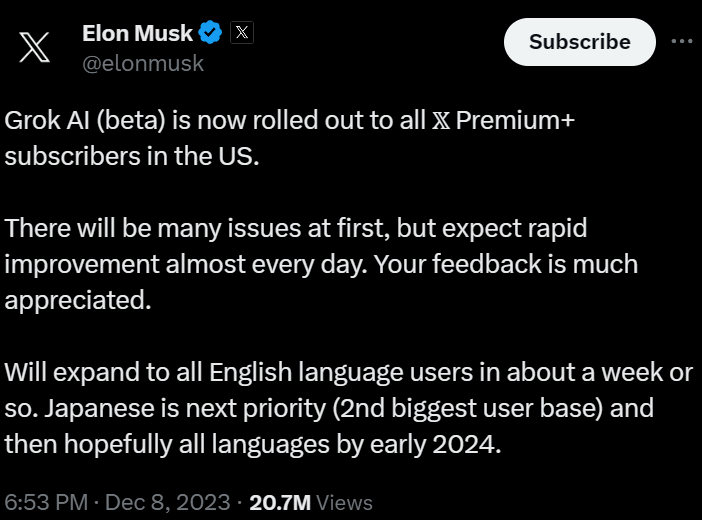702x520 pixels.
Task: Click the @elonmusk handle
Action: pos(142,63)
